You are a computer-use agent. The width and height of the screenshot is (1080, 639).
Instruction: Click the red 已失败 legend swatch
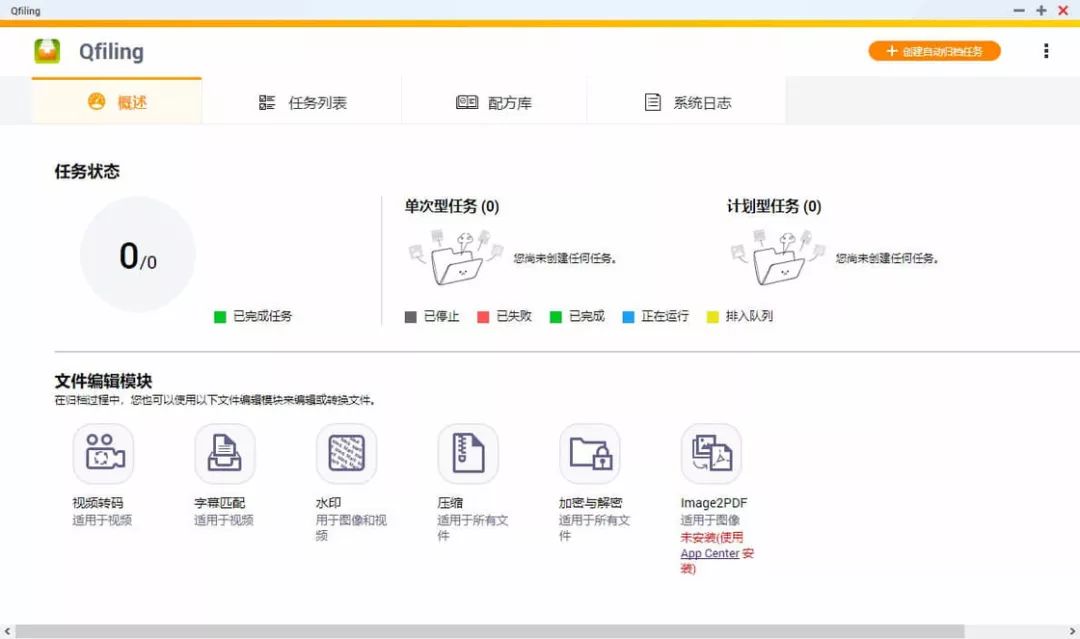483,317
